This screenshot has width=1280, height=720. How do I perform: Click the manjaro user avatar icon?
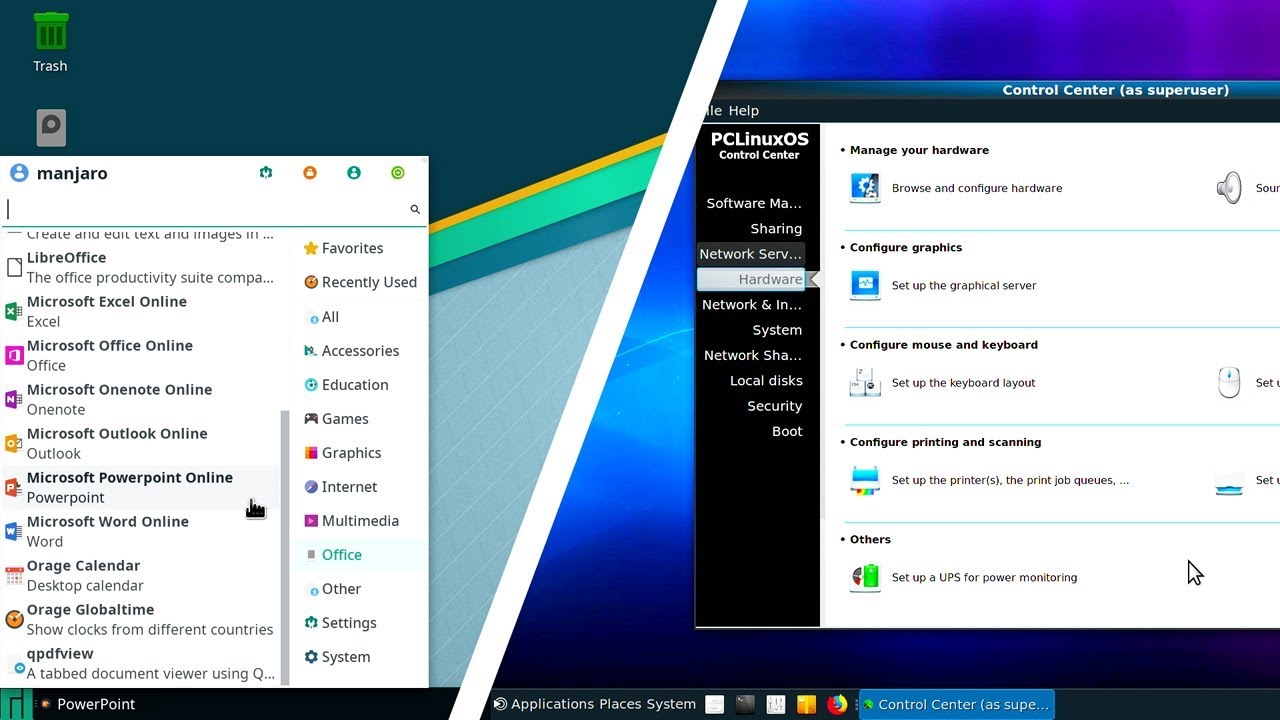(19, 173)
